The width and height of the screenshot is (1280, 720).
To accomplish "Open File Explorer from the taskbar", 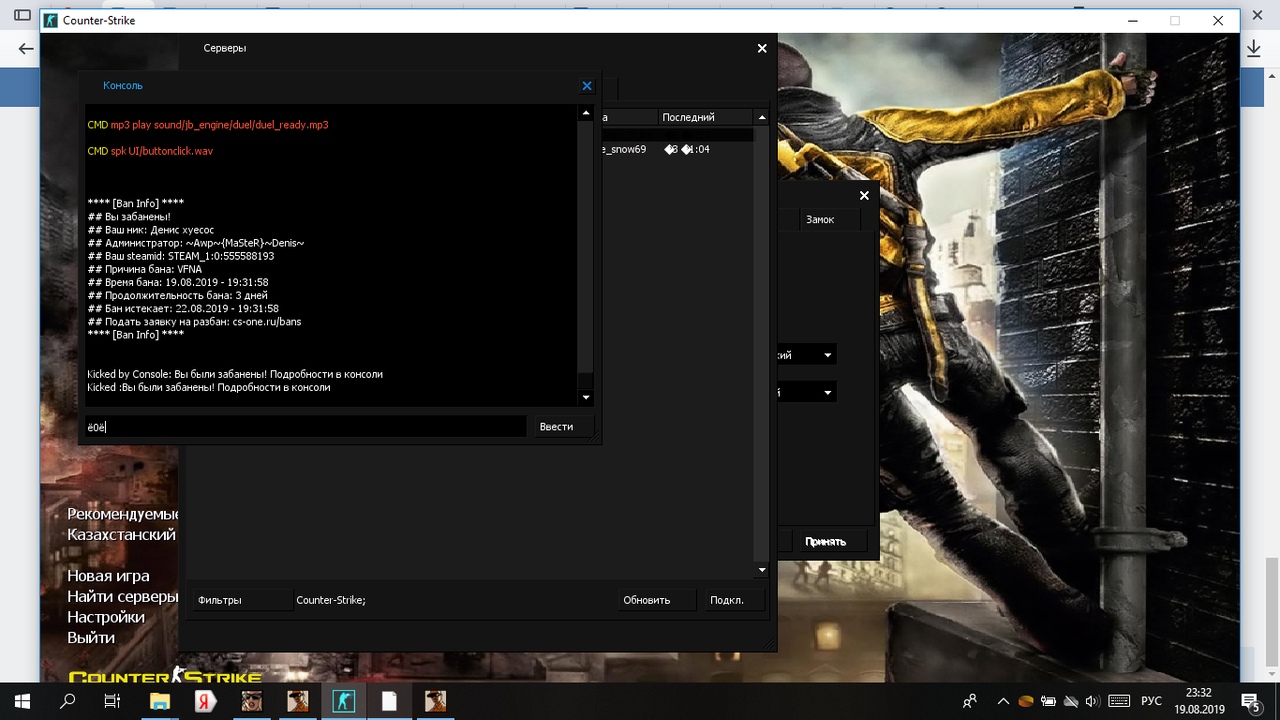I will [x=160, y=701].
